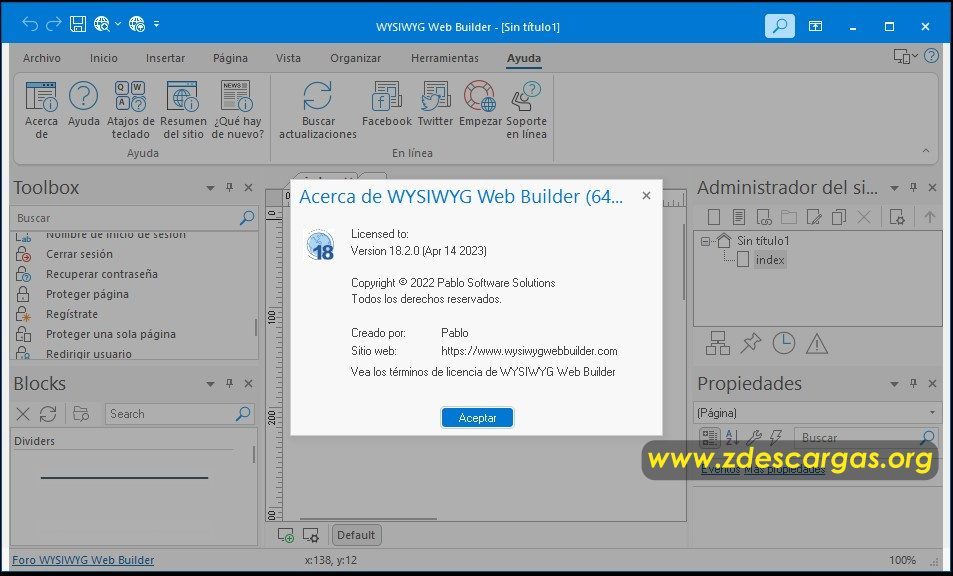Viewport: 953px width, 576px height.
Task: Click the Save floppy disk icon
Action: (78, 24)
